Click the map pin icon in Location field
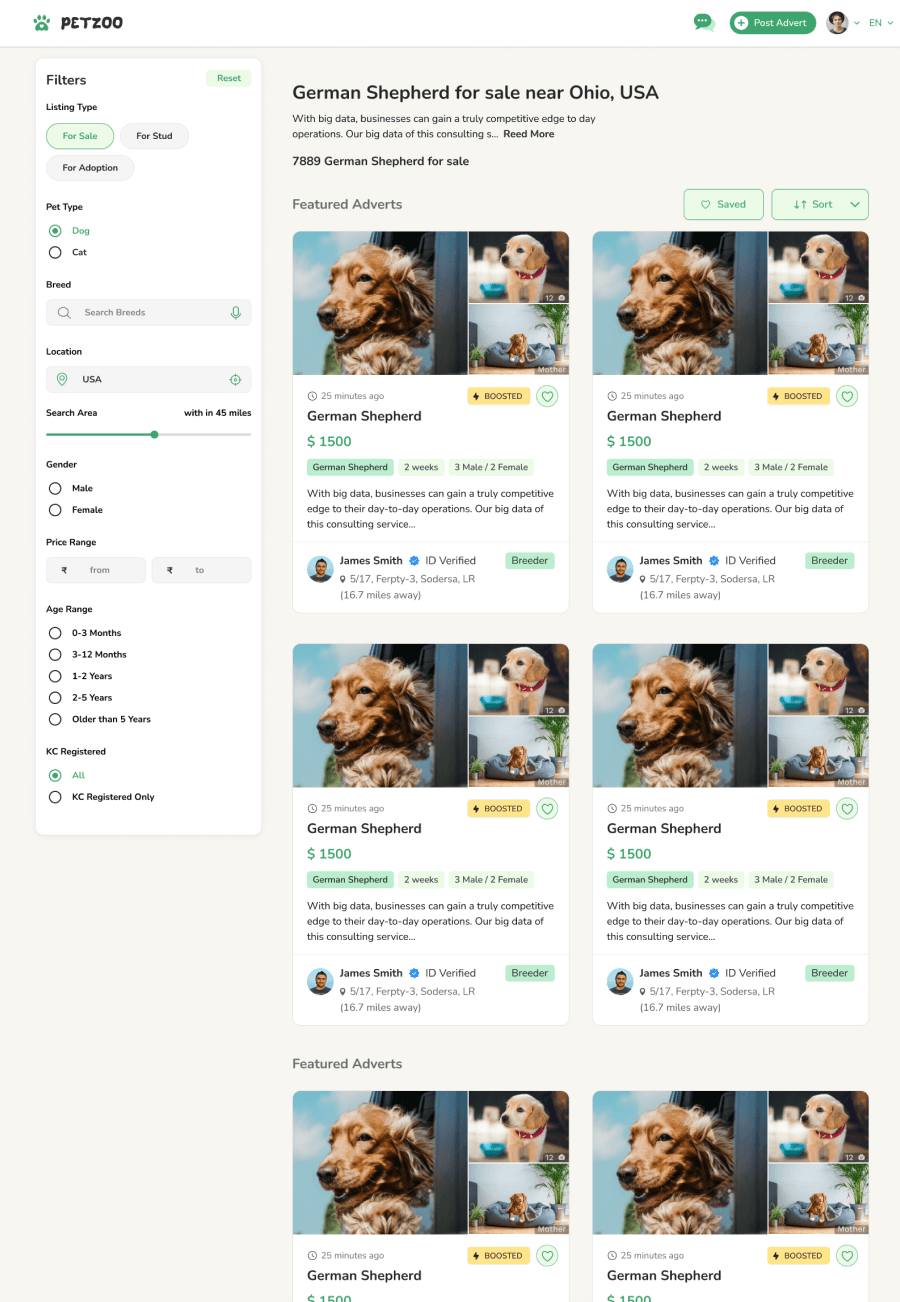The height and width of the screenshot is (1302, 900). coord(62,380)
